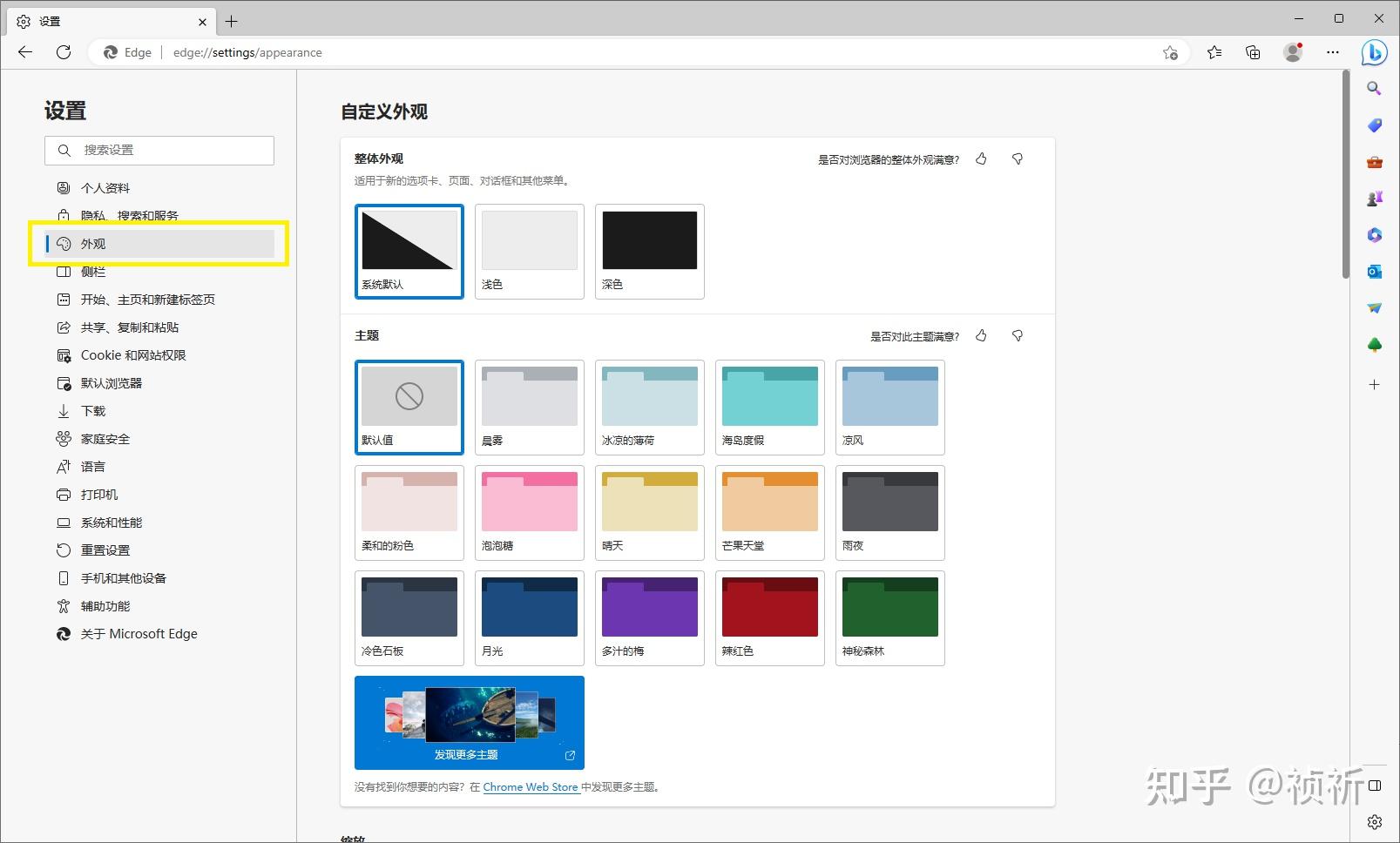Open Collections icon in toolbar

click(1253, 52)
